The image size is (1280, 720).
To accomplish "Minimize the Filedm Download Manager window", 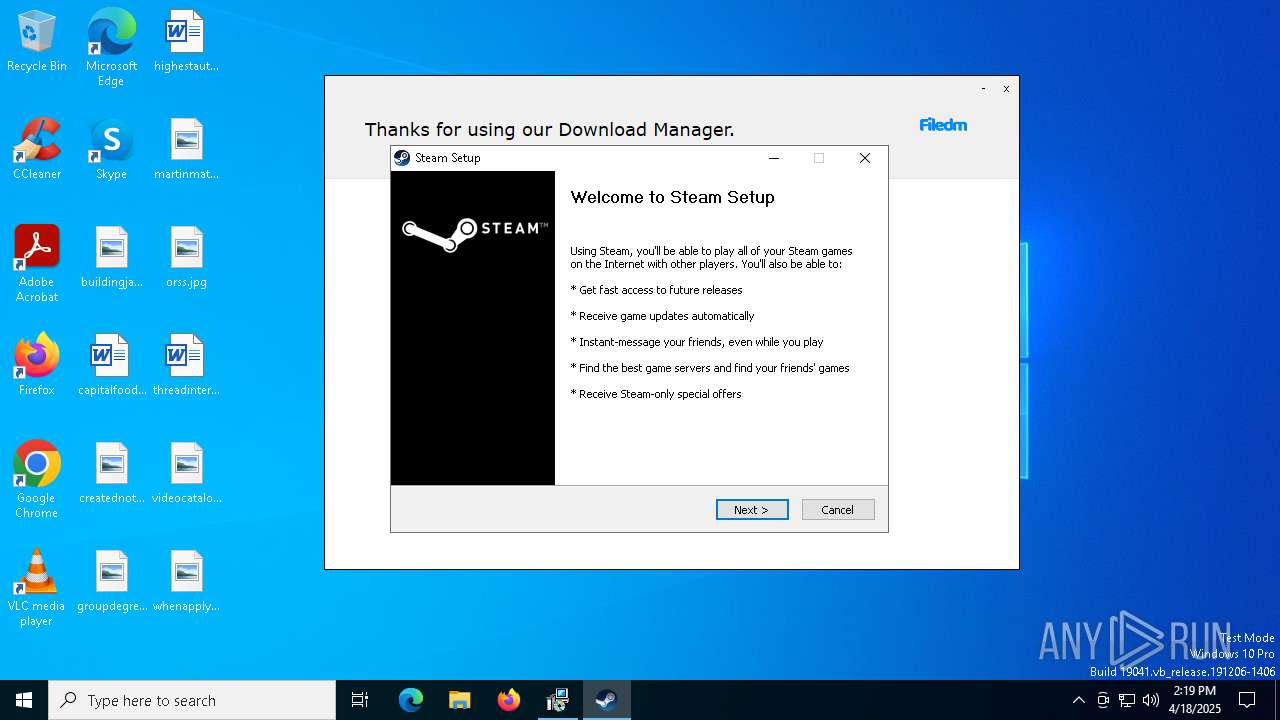I will [983, 89].
